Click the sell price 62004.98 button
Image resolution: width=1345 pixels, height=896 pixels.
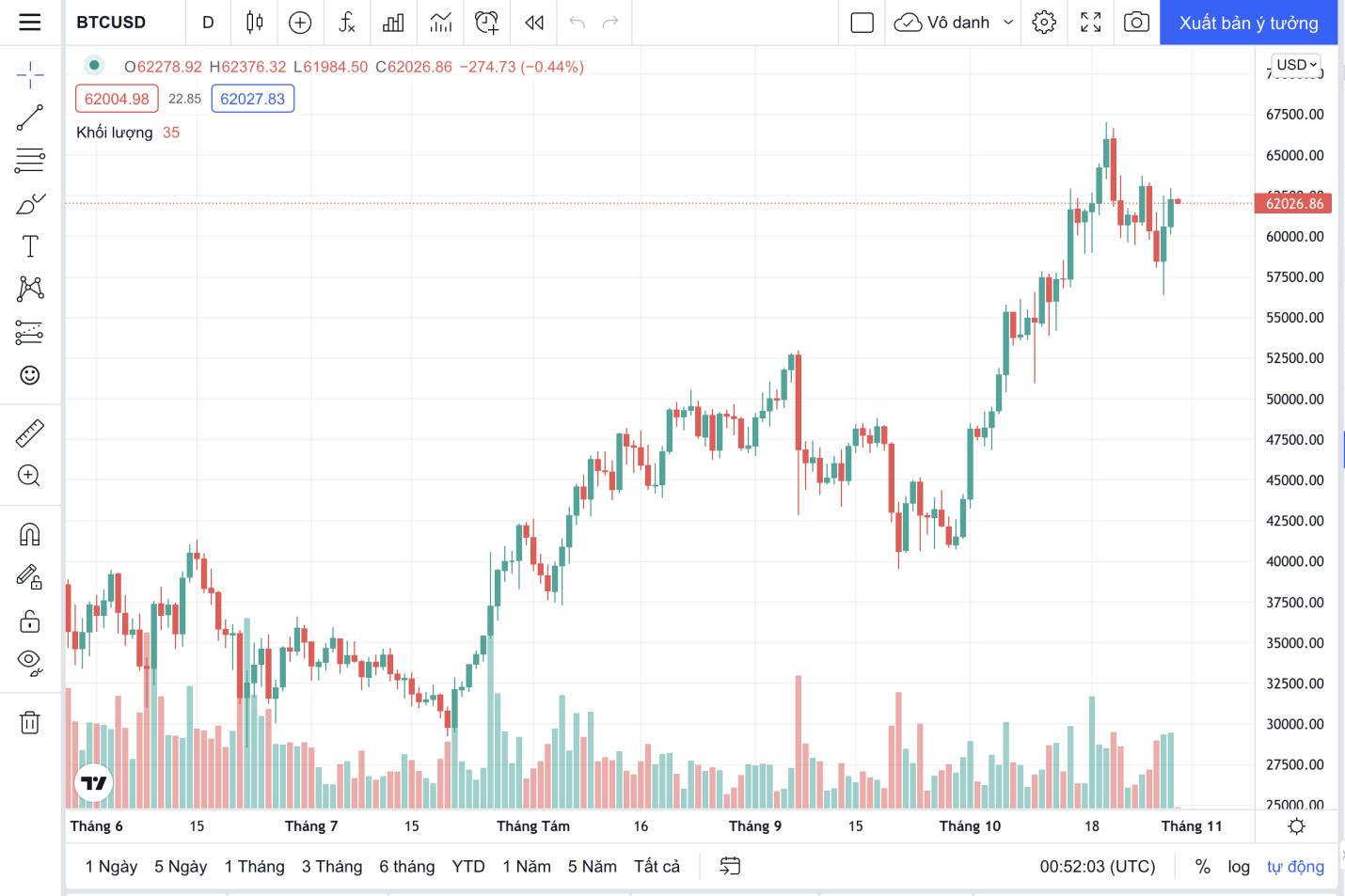117,99
